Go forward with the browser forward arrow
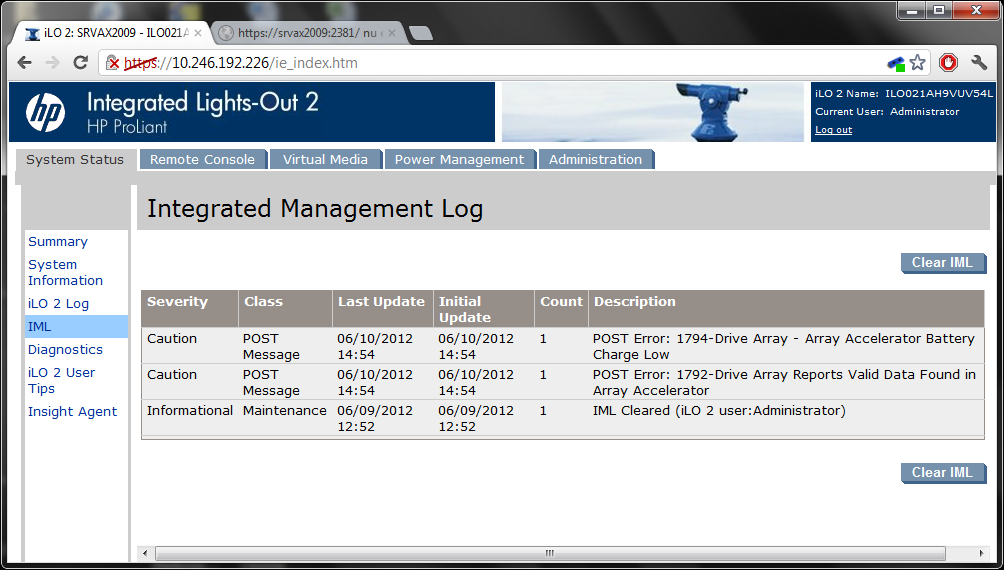The width and height of the screenshot is (1004, 570). coord(53,63)
